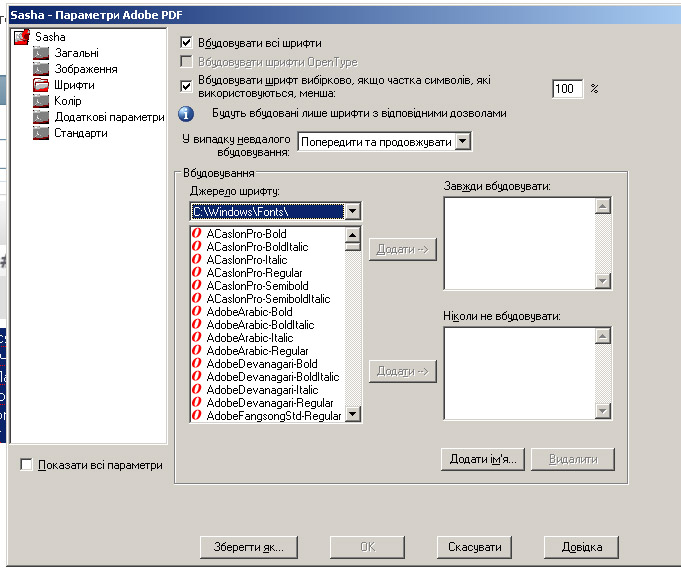The image size is (681, 571).
Task: Click the 'Зберегти як...' button
Action: click(249, 547)
